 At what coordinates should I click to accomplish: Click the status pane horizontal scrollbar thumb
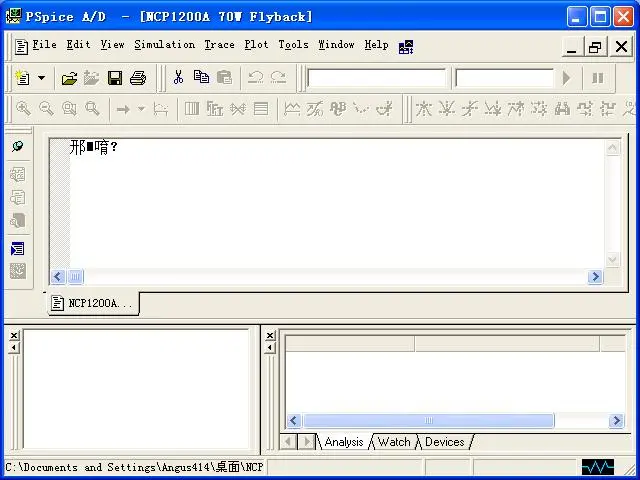[x=429, y=420]
